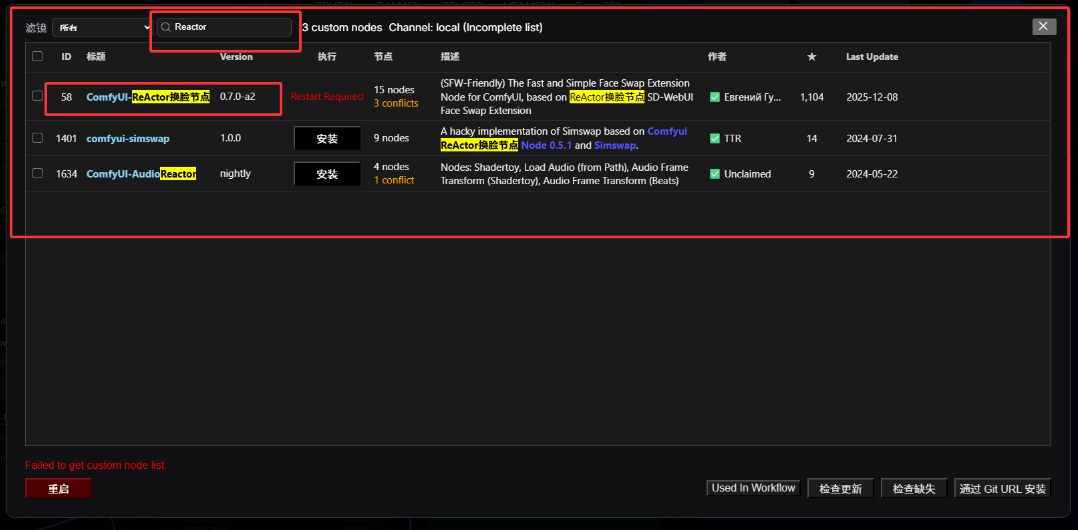Viewport: 1078px width, 530px height.
Task: Click version 0.7.0-a2 cell
Action: pyautogui.click(x=237, y=96)
